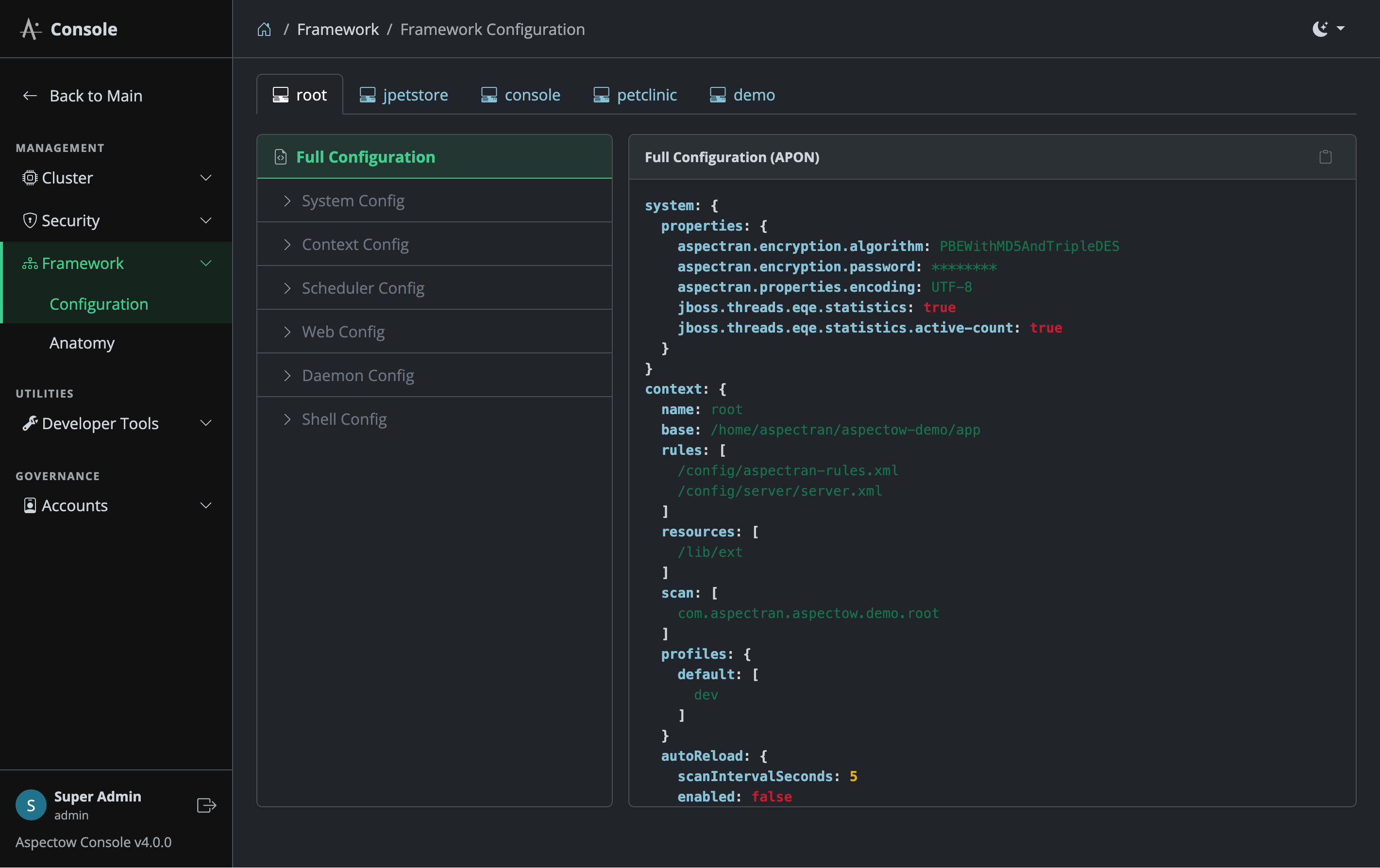Expand Context Config chevron
The image size is (1380, 868).
287,244
